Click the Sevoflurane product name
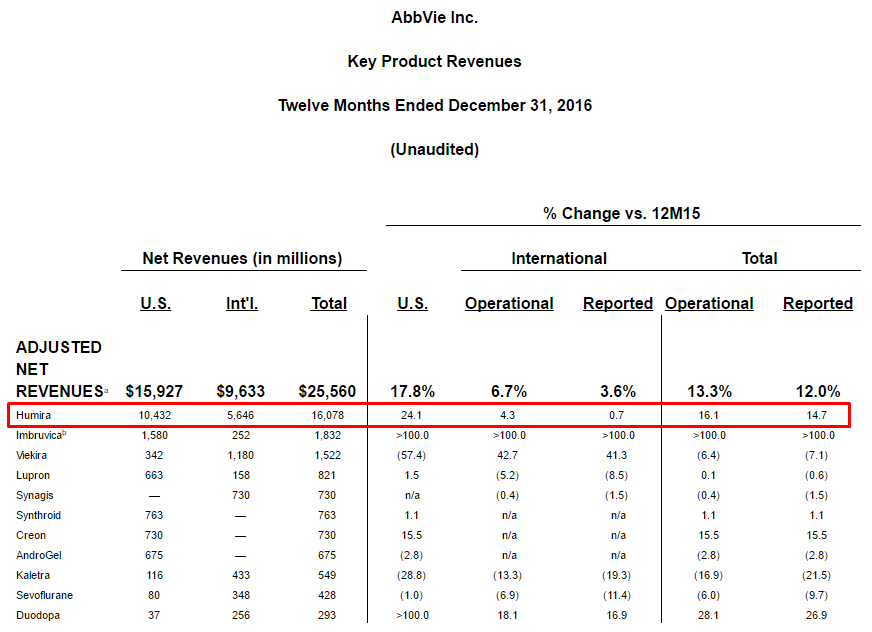 44,595
